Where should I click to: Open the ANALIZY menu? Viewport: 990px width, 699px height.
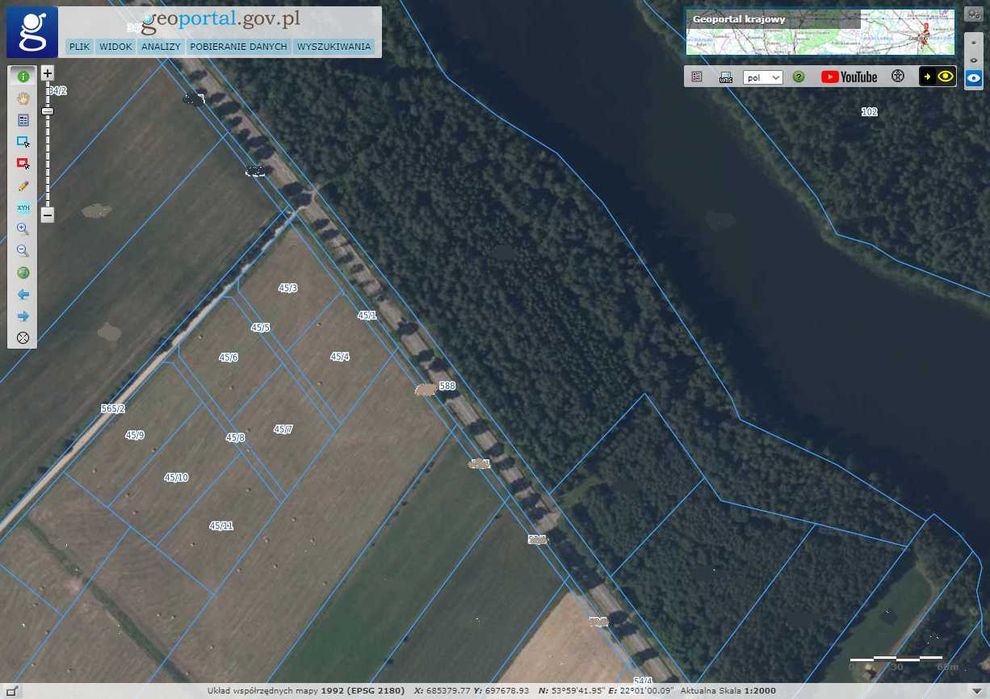(x=161, y=47)
